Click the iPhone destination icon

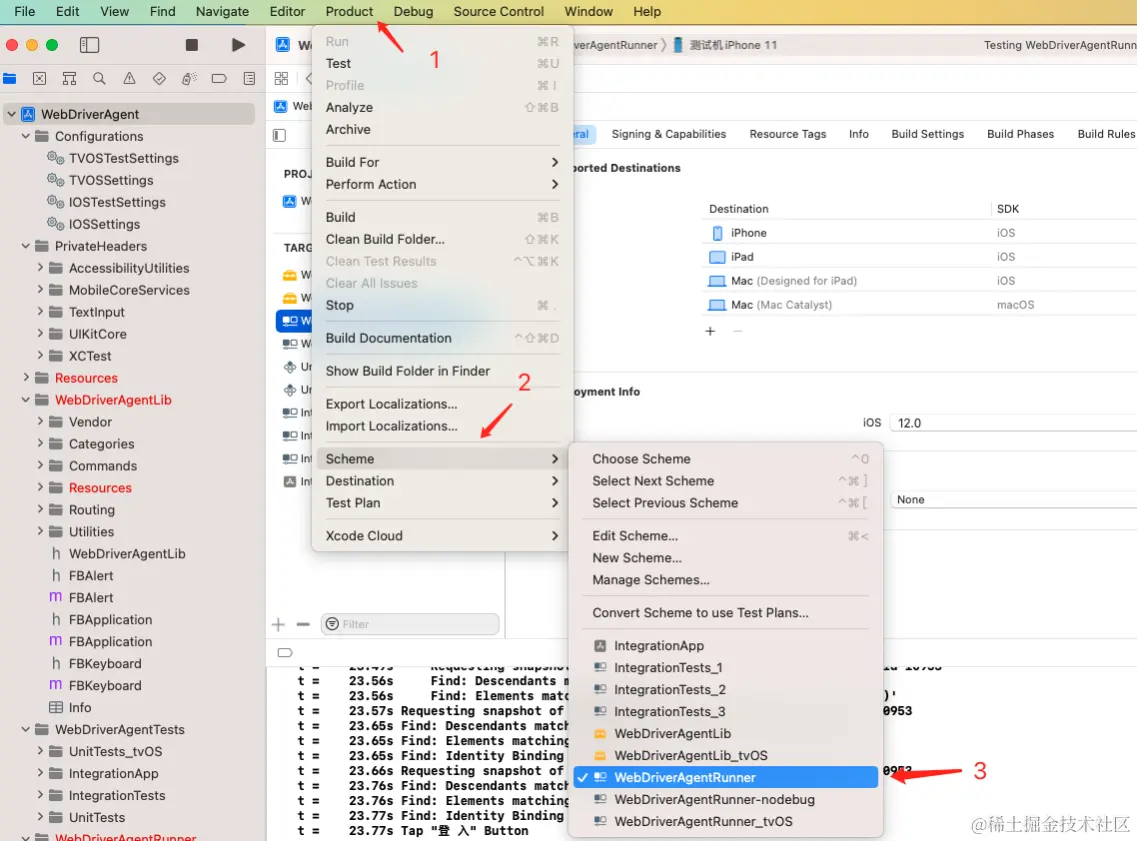(x=717, y=233)
